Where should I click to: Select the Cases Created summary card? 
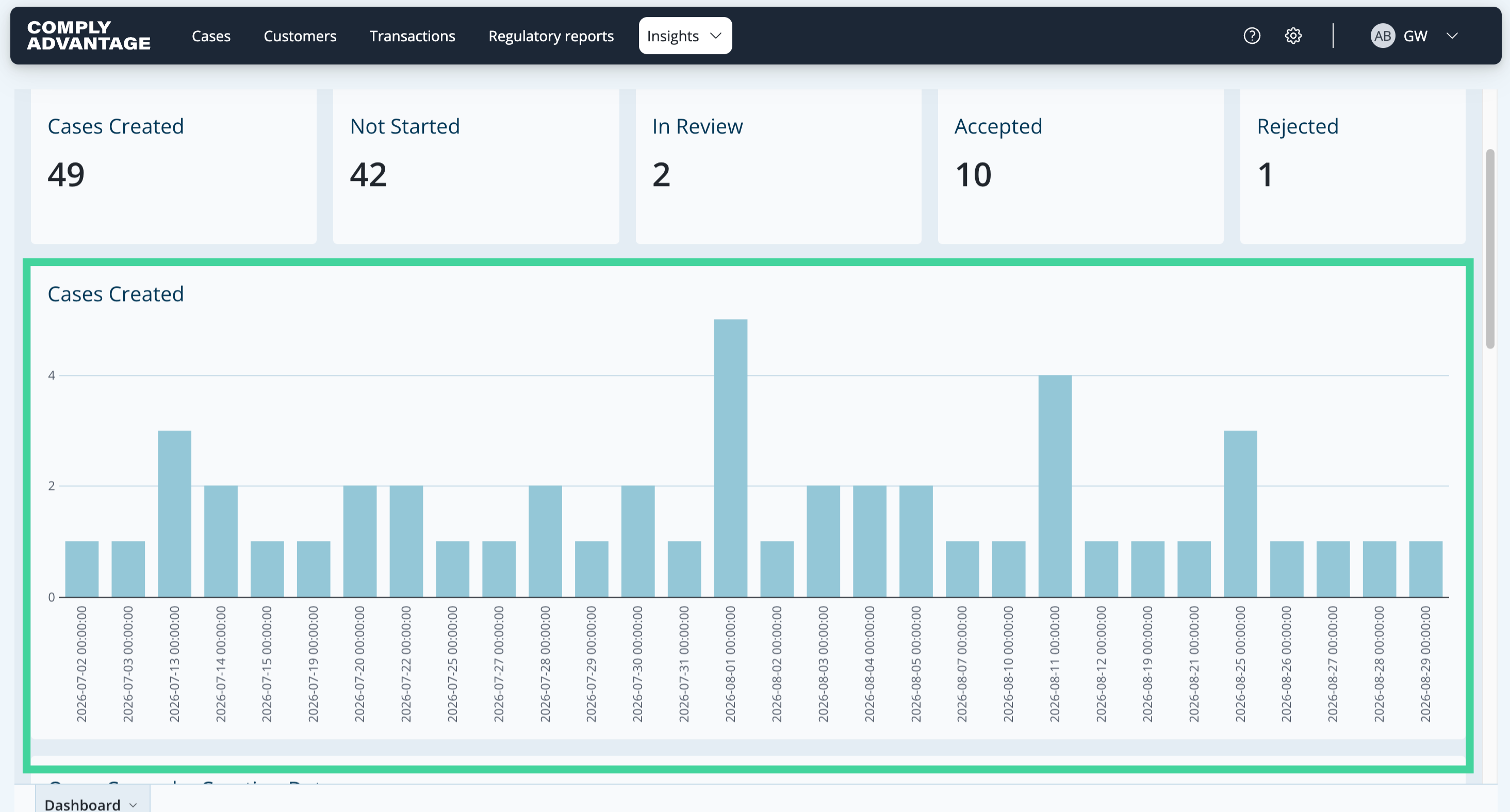[x=173, y=167]
